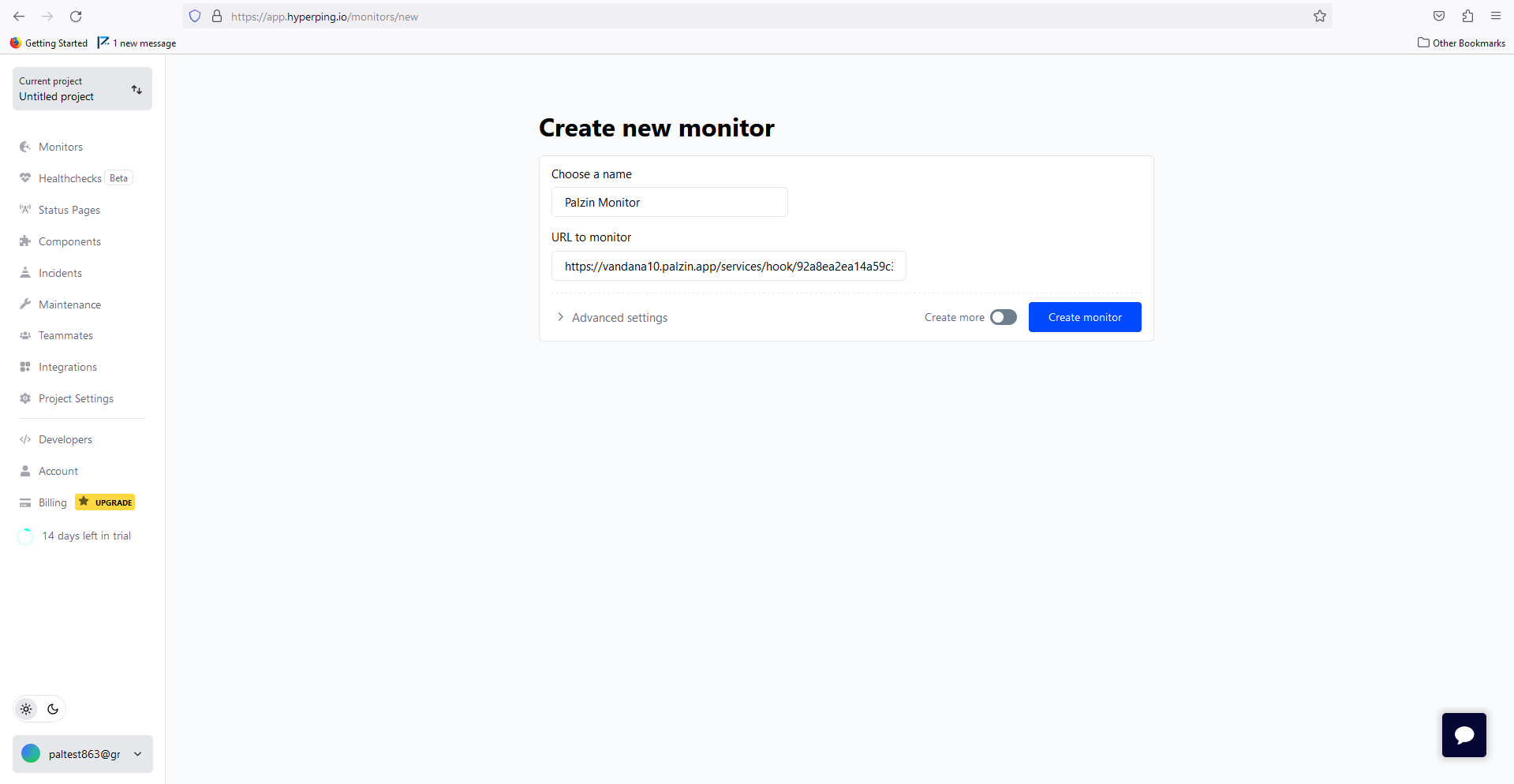Switch to dark theme moon icon
This screenshot has height=784, width=1514.
53,709
